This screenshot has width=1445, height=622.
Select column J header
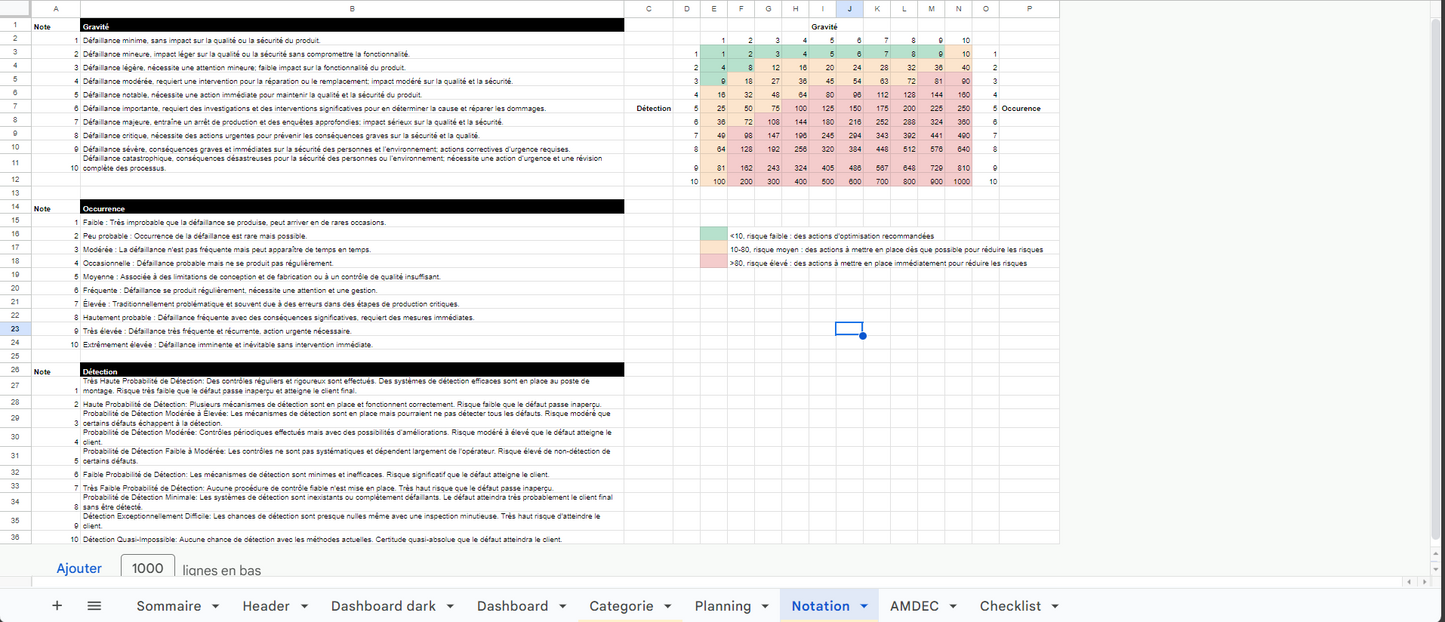(x=850, y=9)
